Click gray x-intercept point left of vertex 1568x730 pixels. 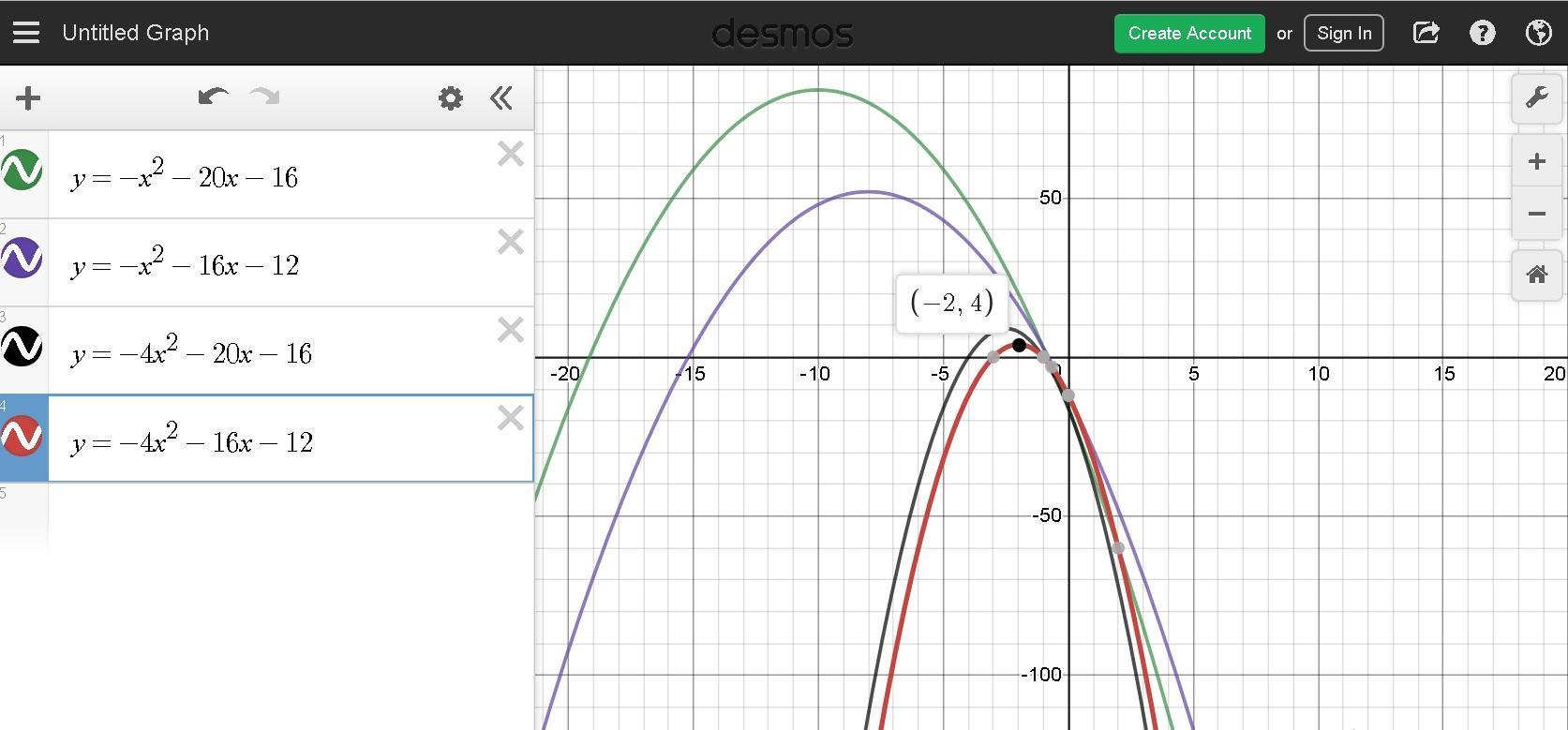coord(993,357)
